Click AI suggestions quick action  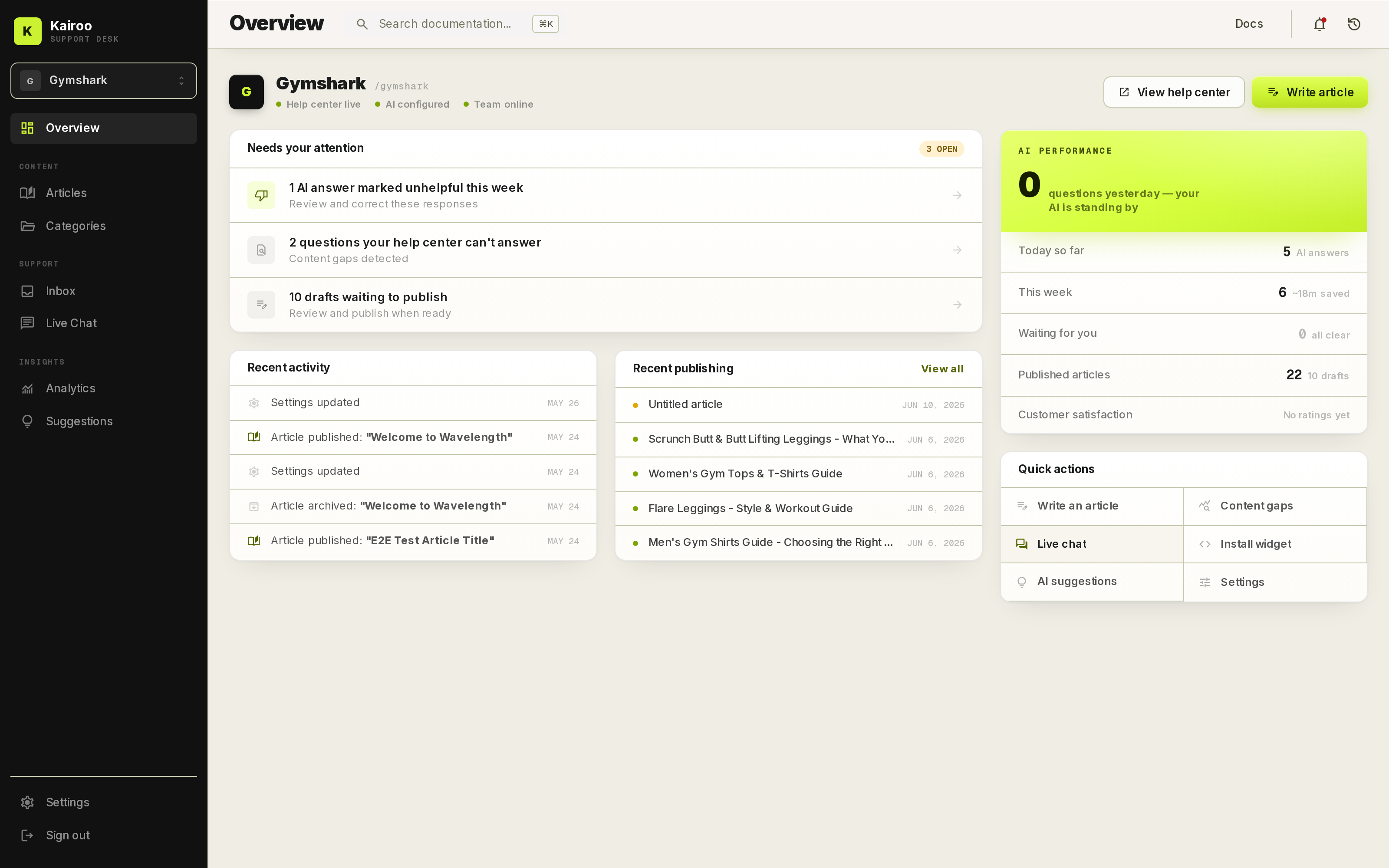1092,582
